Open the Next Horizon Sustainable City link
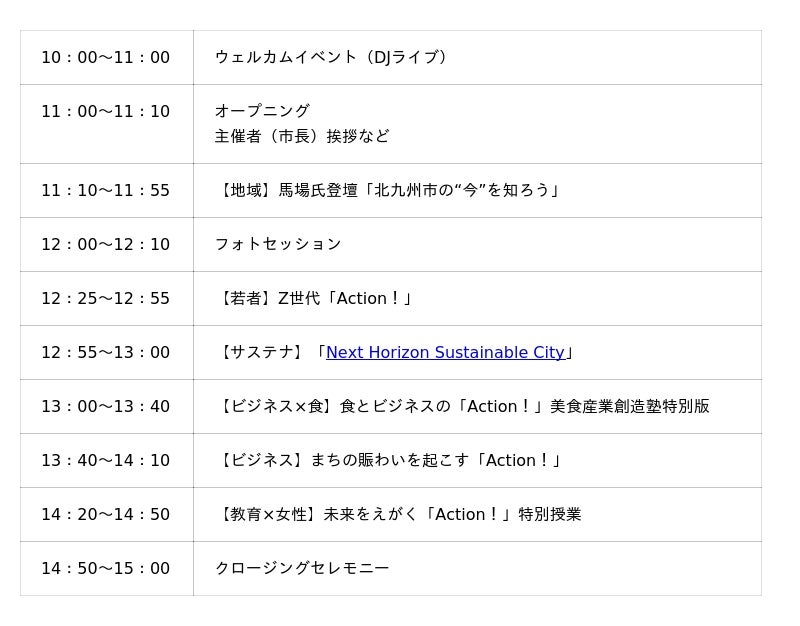 point(445,352)
